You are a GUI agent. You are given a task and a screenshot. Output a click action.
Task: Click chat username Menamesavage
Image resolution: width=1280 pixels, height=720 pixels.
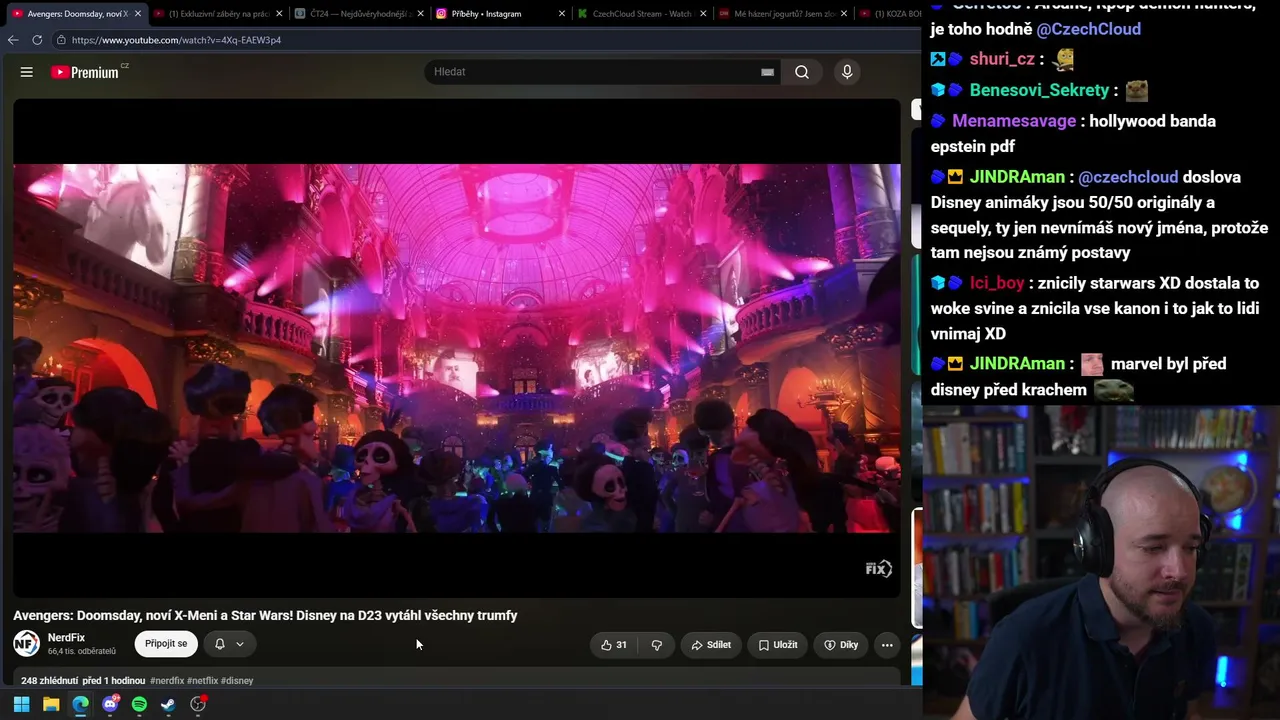1014,122
